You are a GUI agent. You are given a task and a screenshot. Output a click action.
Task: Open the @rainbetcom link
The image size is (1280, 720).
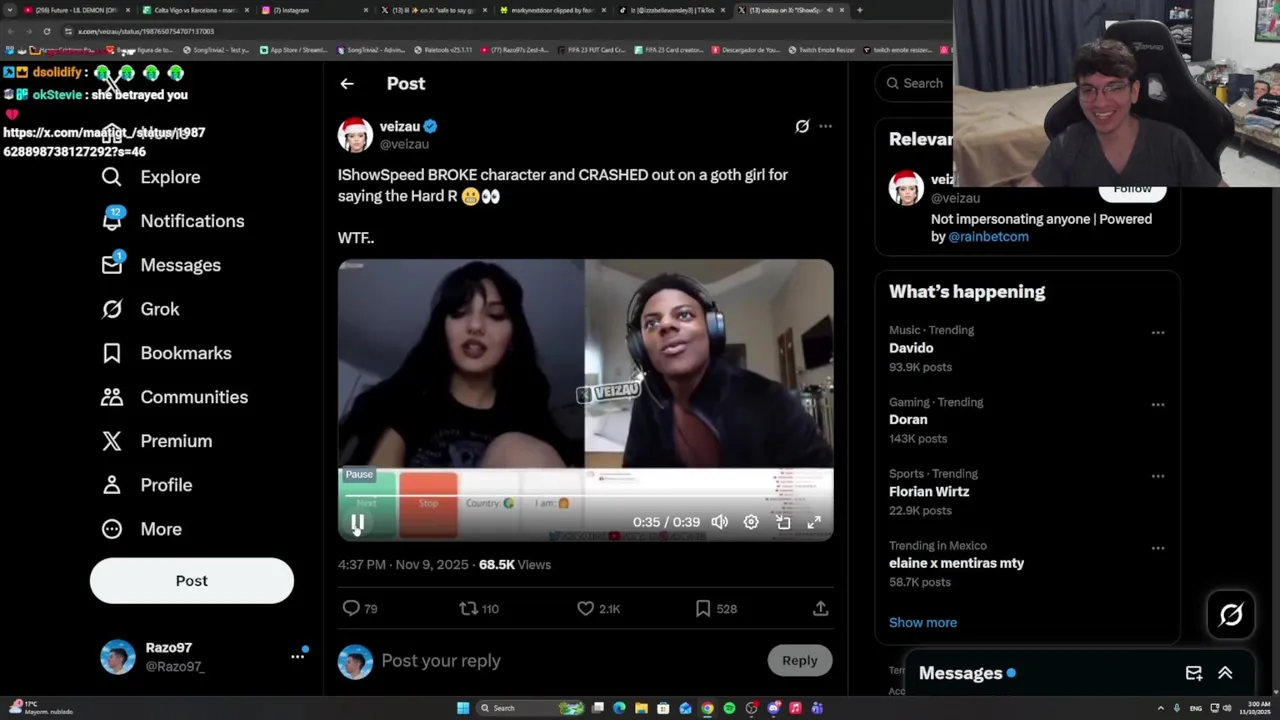tap(988, 237)
